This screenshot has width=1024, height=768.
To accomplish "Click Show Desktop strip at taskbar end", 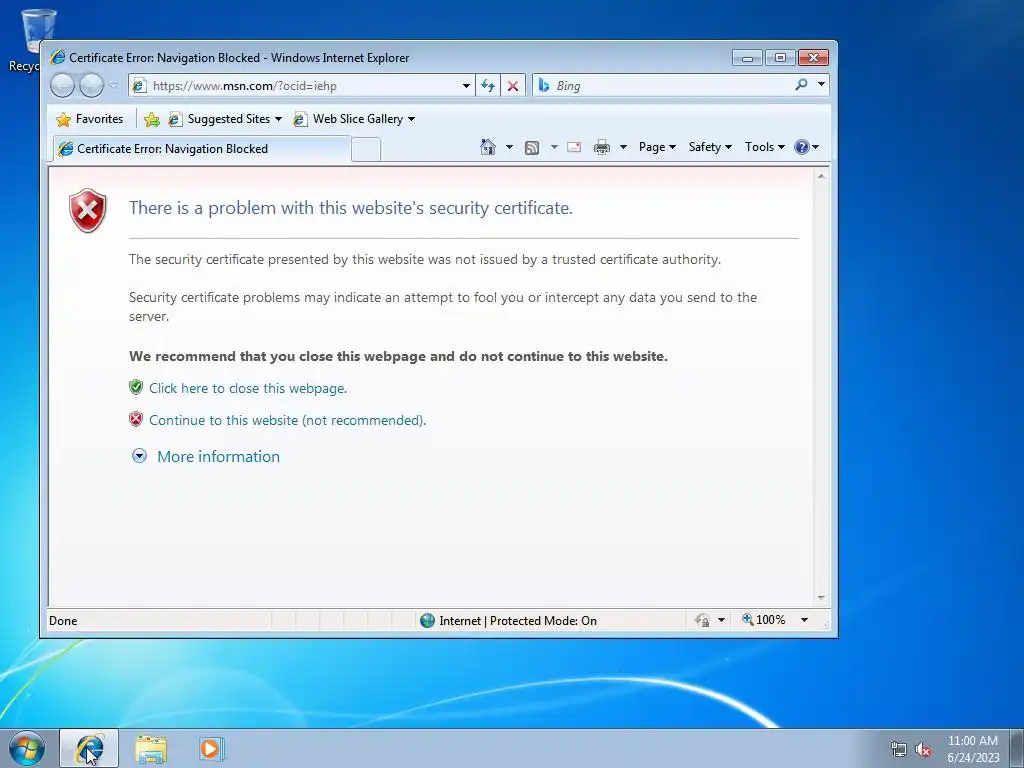I will [x=1017, y=748].
